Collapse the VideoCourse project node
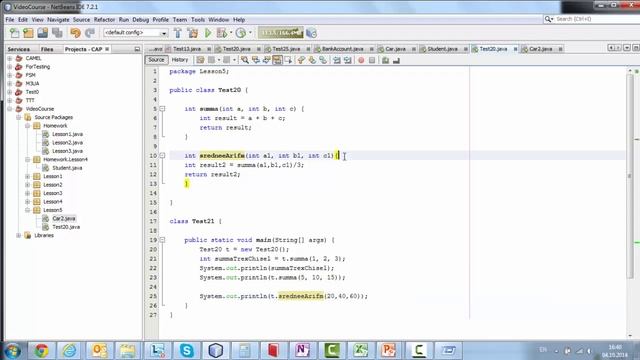 (10, 109)
